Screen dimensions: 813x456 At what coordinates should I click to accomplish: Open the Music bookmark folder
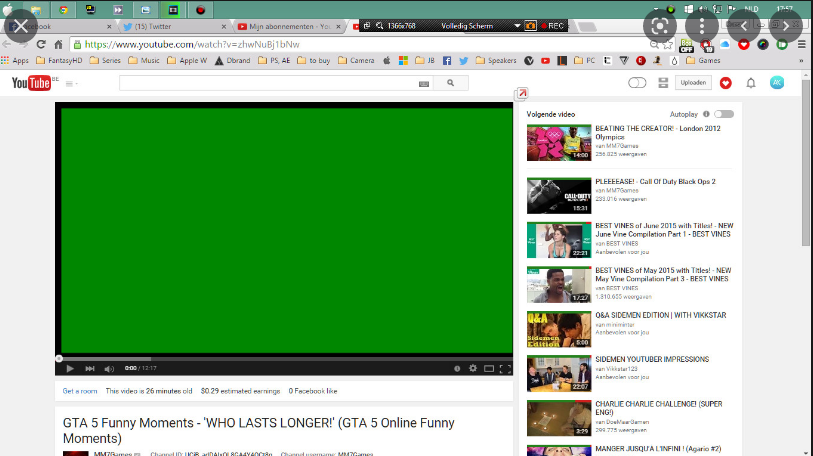pyautogui.click(x=144, y=61)
